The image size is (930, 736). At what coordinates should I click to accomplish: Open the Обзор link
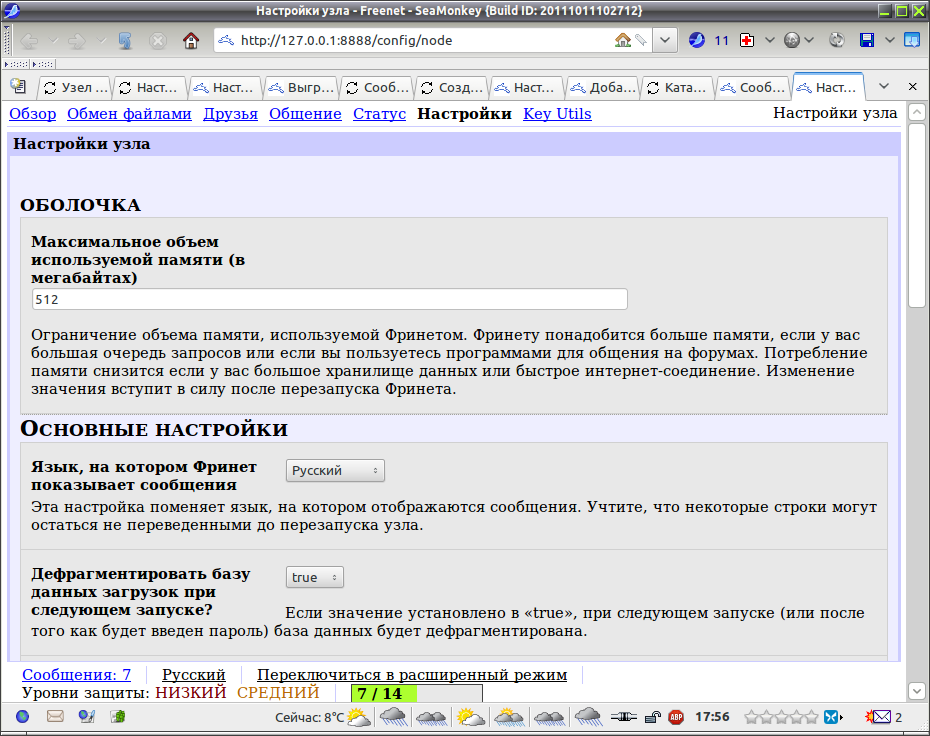[33, 114]
